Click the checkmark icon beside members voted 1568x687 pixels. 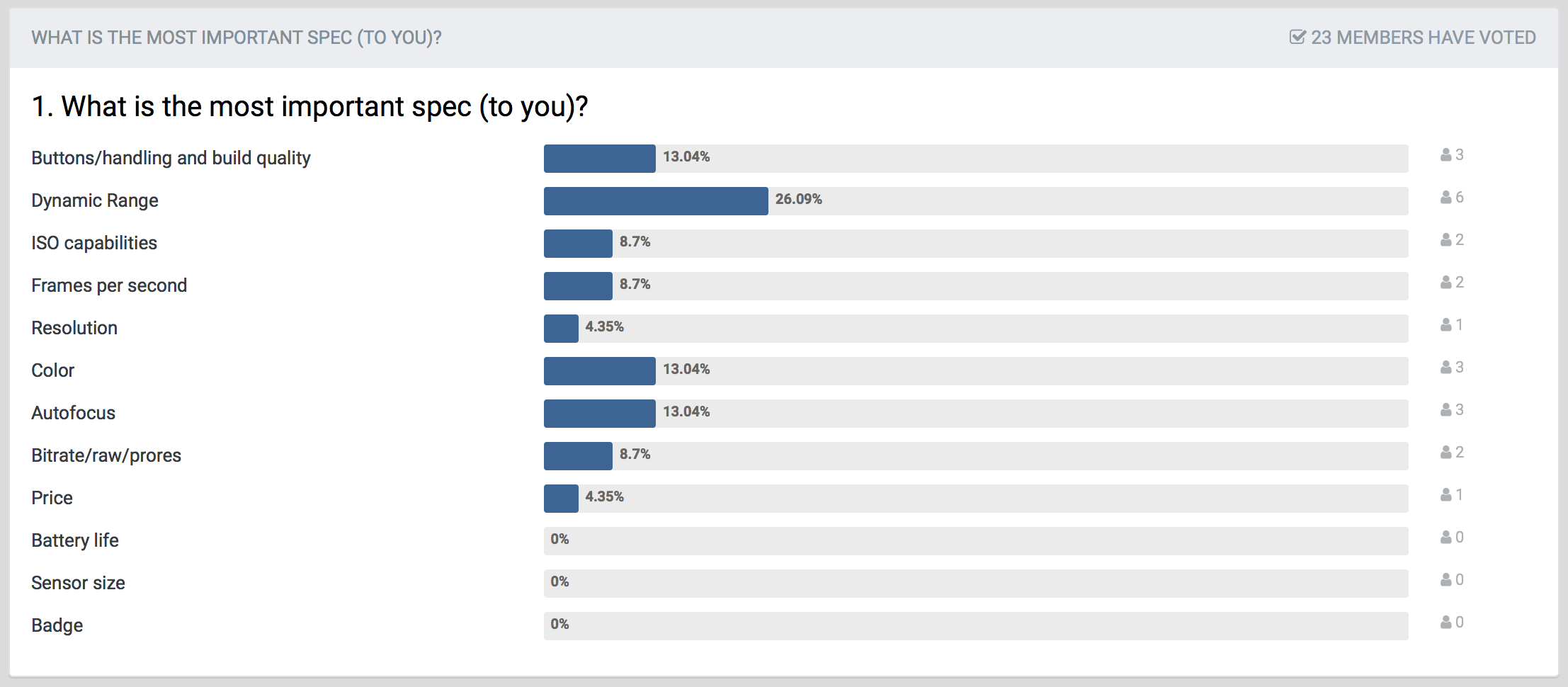click(1297, 37)
